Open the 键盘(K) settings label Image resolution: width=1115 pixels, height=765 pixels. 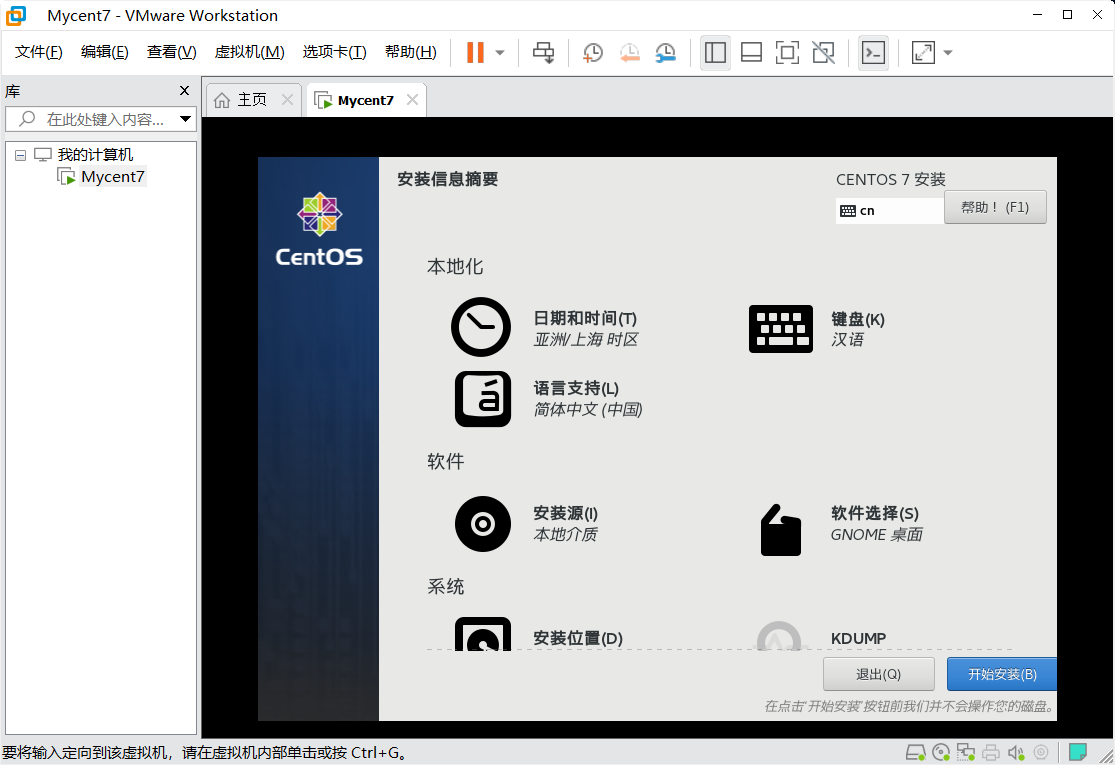tap(858, 319)
